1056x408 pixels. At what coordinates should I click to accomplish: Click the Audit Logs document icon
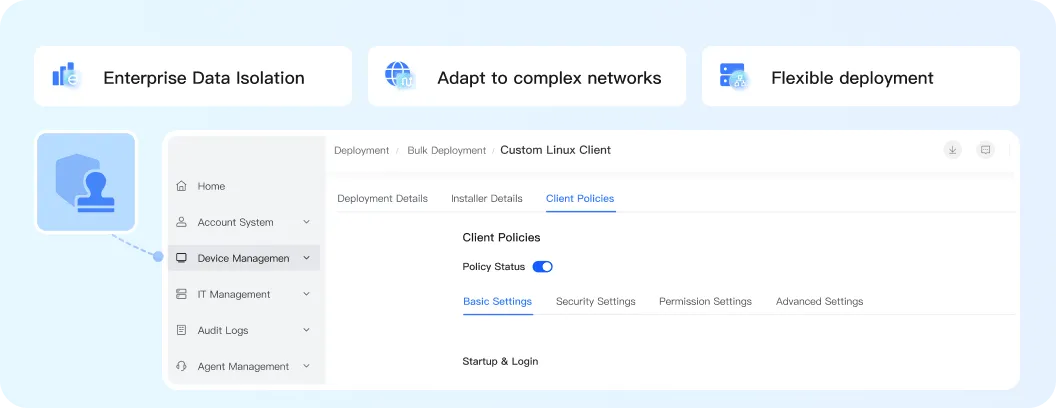click(181, 330)
